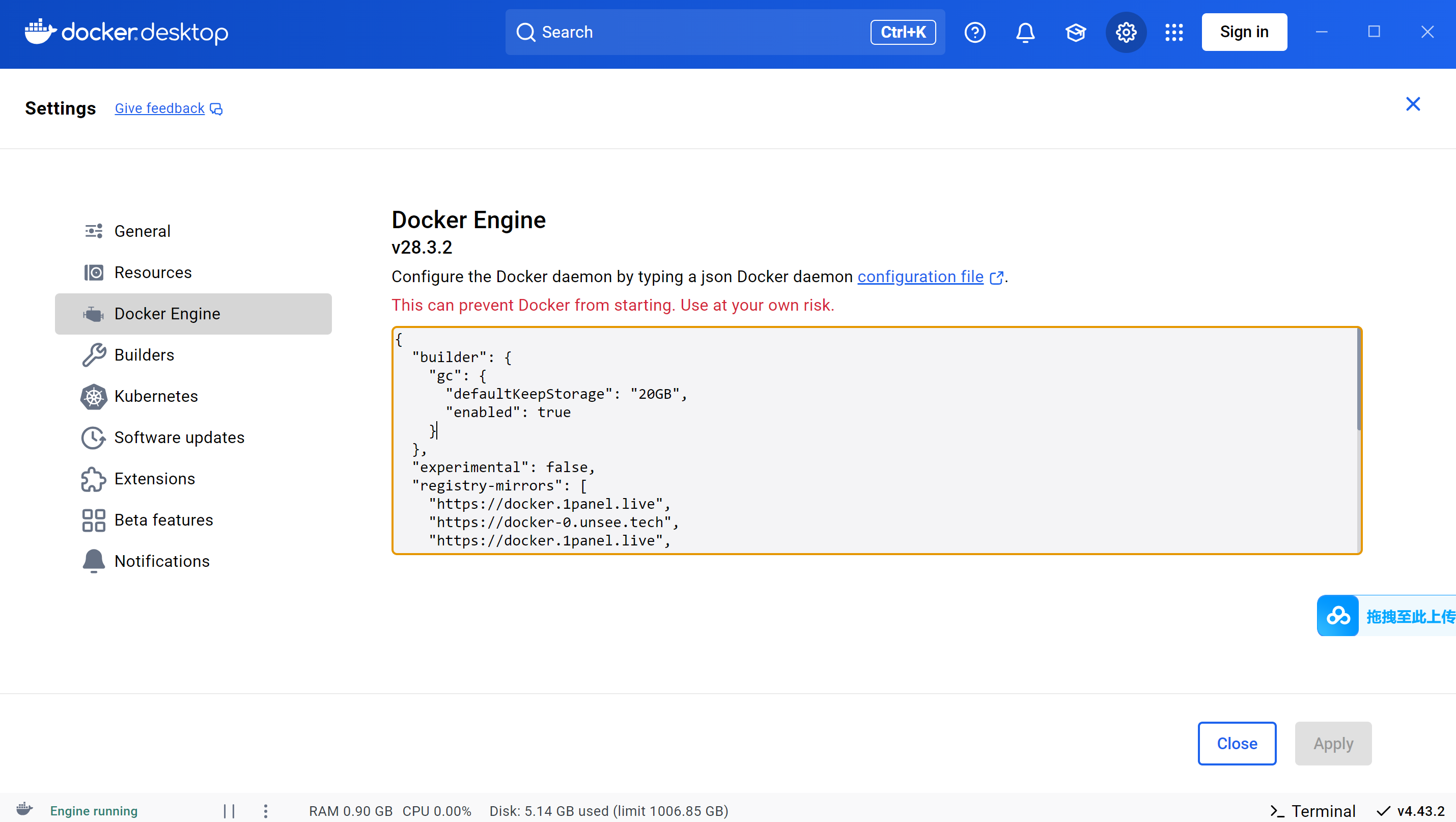Click the Software updates clock icon
The width and height of the screenshot is (1456, 822).
coord(93,437)
